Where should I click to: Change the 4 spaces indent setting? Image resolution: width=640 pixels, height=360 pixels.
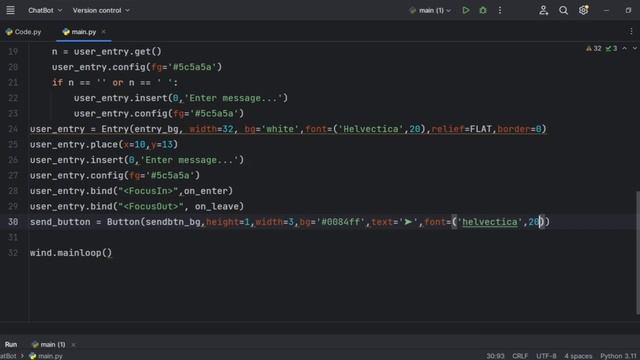tap(578, 356)
